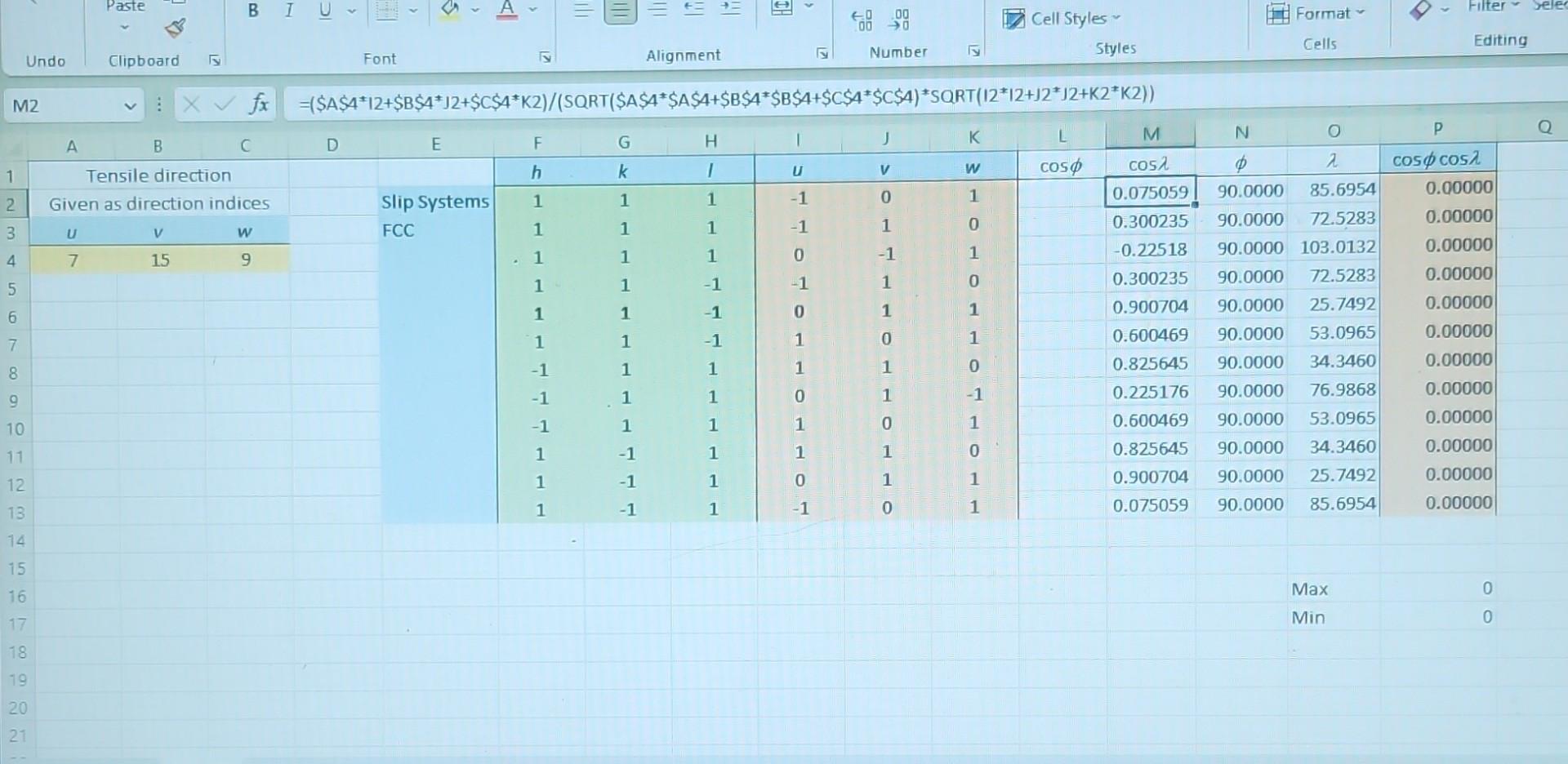Click the Increase Decimal icon
This screenshot has height=764, width=1568.
860,19
